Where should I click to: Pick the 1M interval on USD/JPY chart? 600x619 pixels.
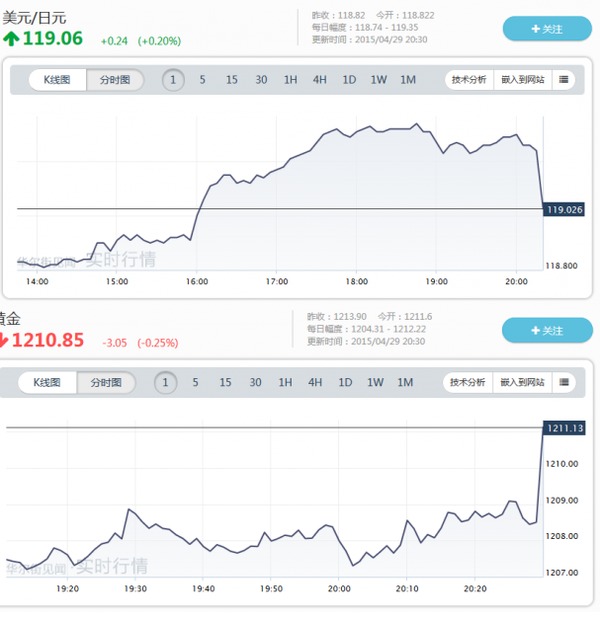pos(408,80)
